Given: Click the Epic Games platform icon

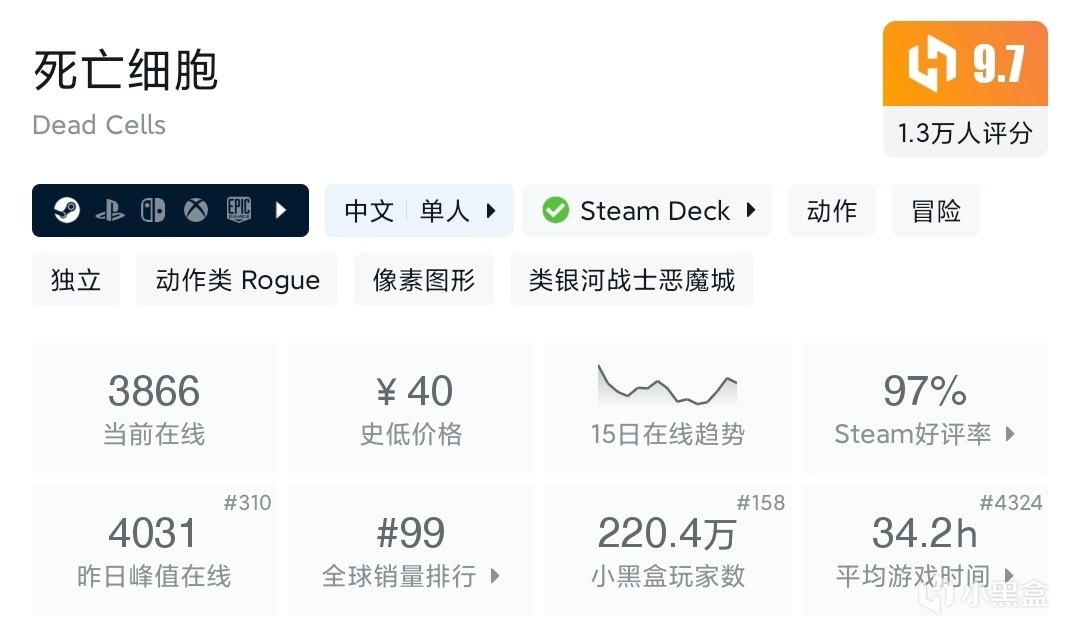Looking at the screenshot, I should click(x=238, y=210).
